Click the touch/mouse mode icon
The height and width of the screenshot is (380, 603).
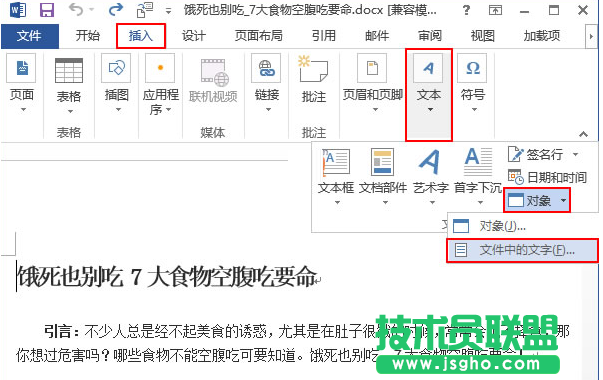point(145,10)
